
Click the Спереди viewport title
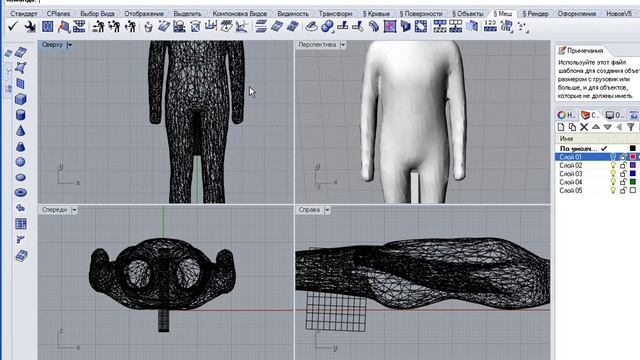[54, 210]
